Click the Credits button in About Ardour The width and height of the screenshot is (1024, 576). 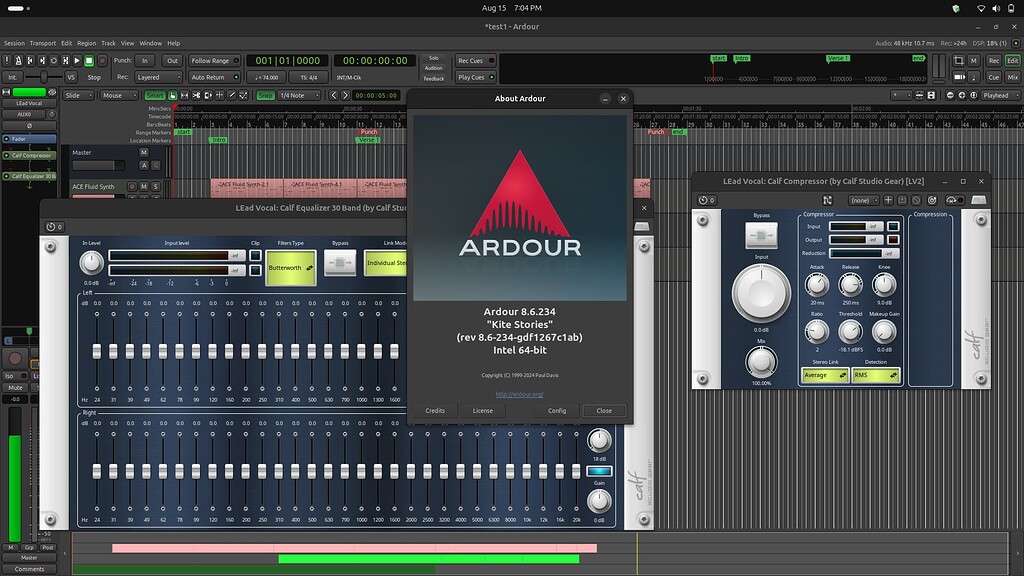point(435,411)
